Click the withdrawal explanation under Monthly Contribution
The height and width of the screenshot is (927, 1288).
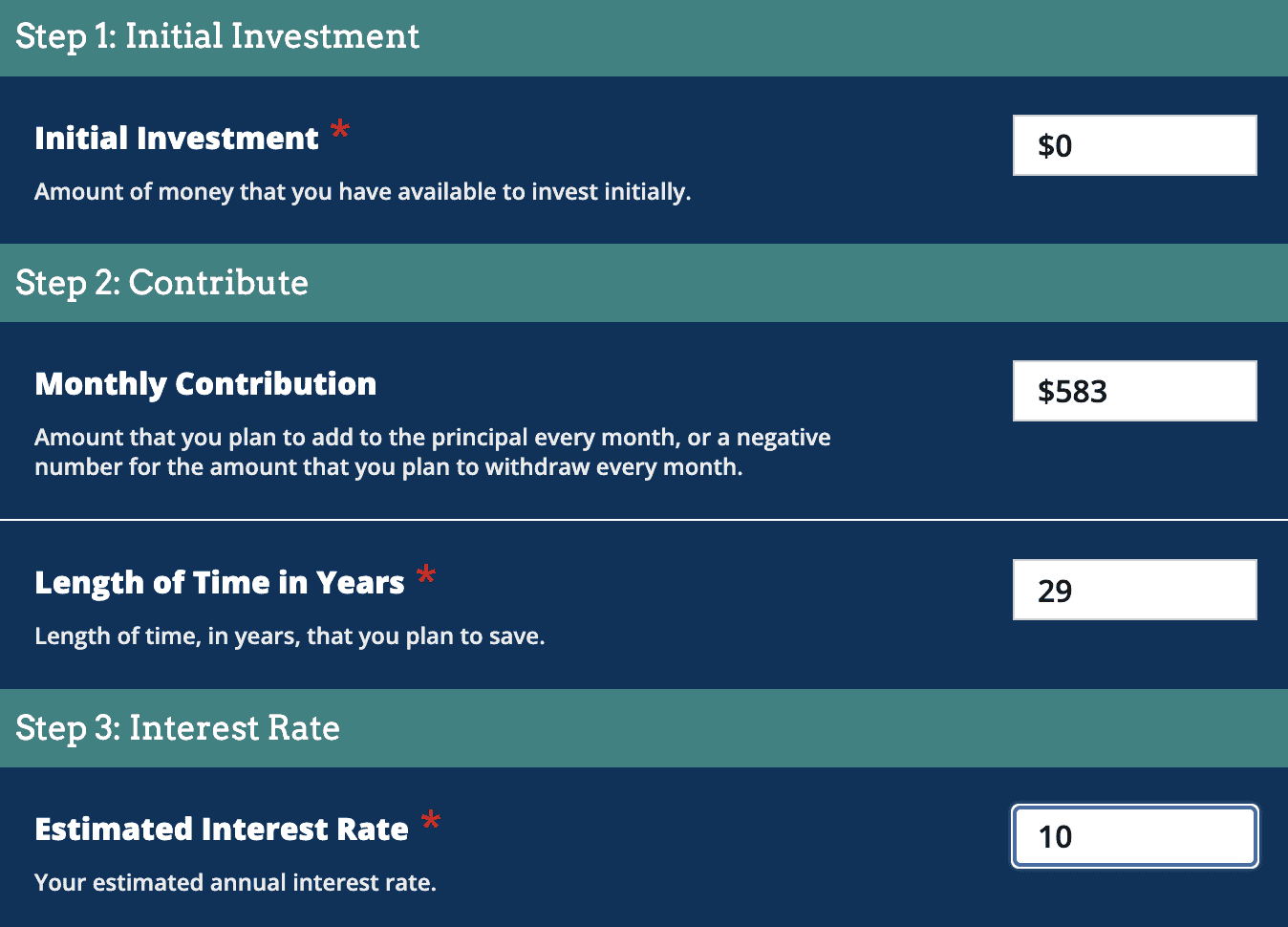tap(432, 451)
